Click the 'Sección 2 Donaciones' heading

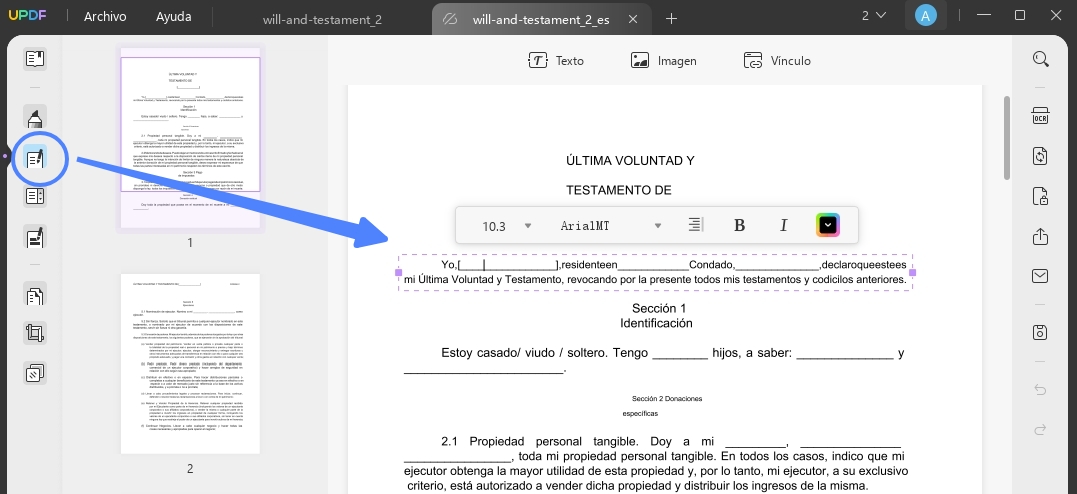(x=667, y=398)
